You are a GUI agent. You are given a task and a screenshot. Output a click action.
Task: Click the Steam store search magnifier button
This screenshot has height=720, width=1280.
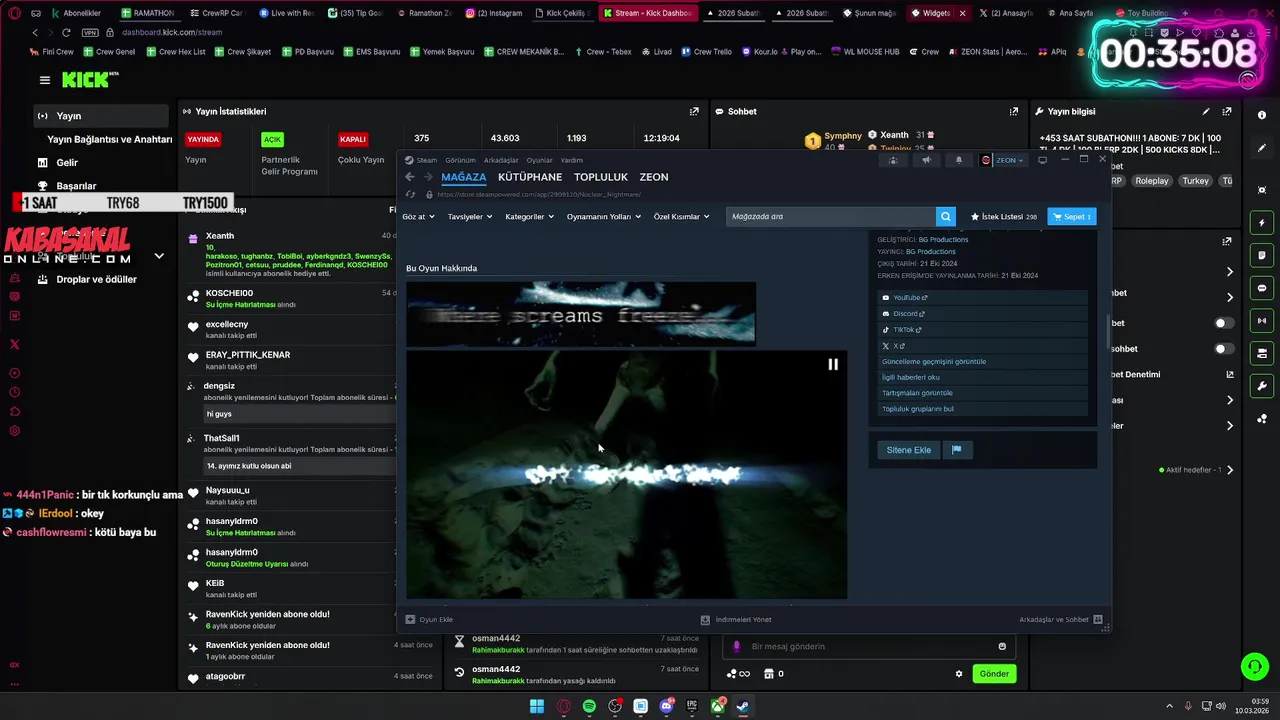click(x=945, y=216)
